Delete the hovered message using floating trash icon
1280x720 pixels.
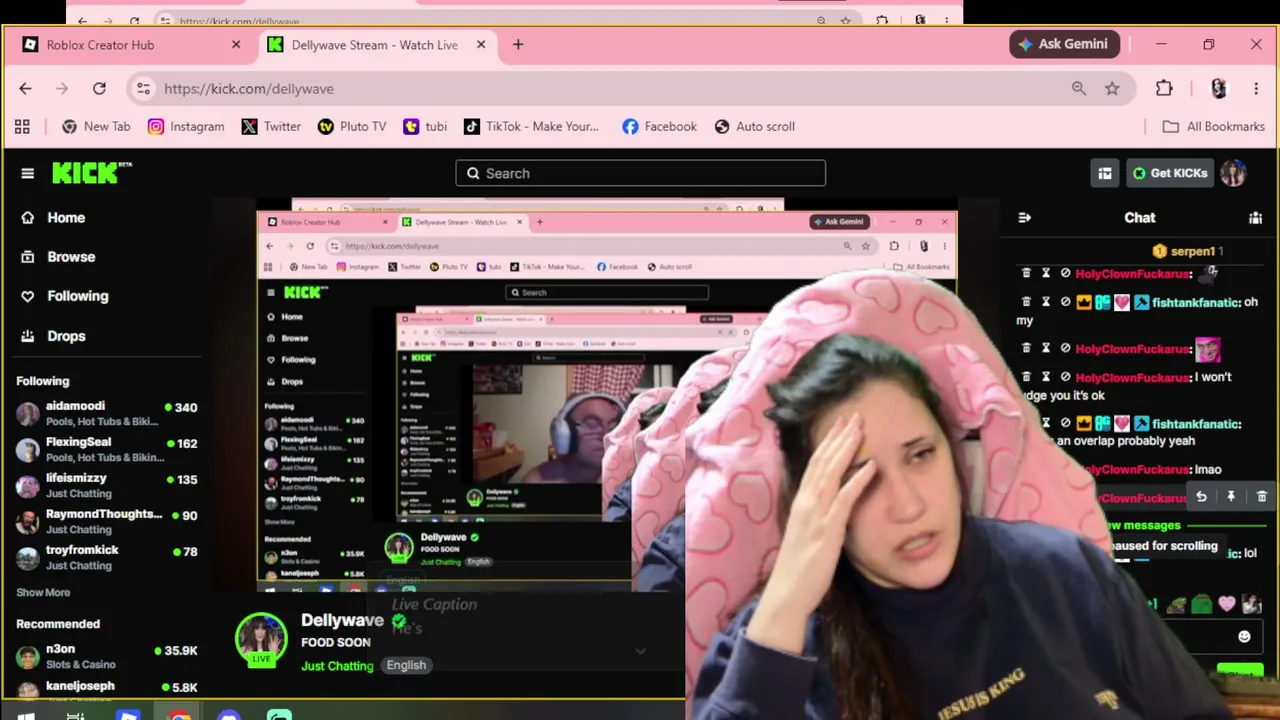click(1261, 497)
